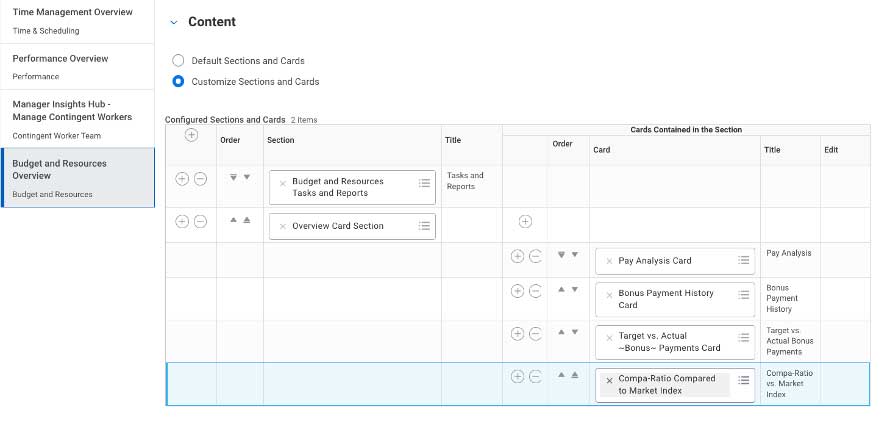
Task: Select Customize Sections and Cards option
Action: [x=178, y=81]
